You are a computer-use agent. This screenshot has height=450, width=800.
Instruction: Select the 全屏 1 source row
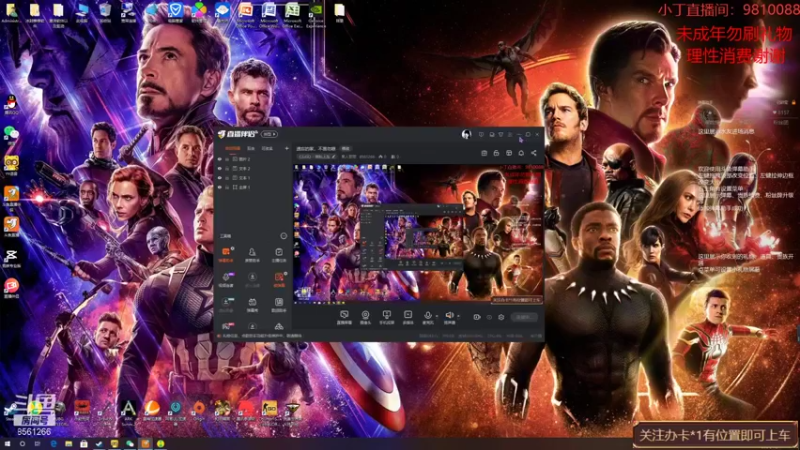(253, 187)
